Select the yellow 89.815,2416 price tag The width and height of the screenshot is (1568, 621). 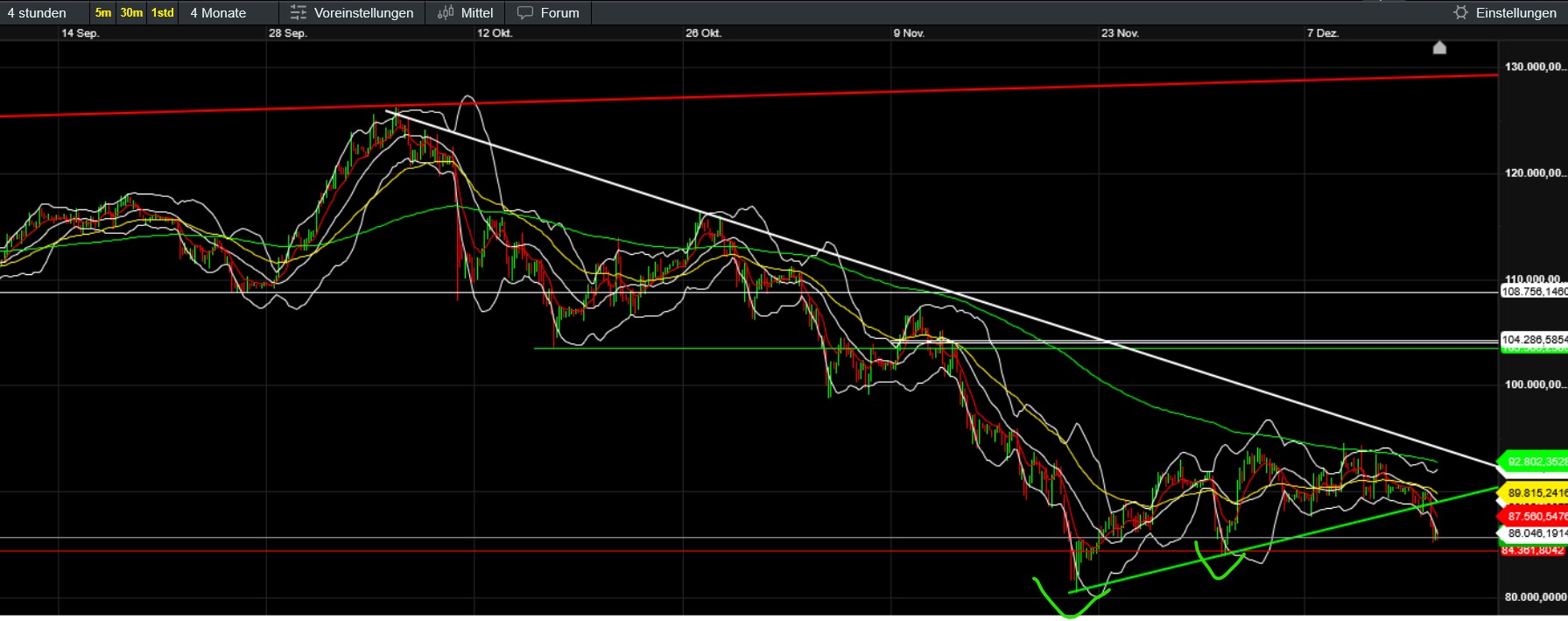pos(1533,493)
